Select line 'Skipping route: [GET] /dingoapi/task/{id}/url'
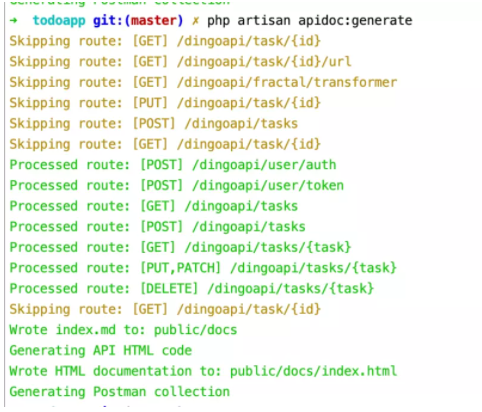This screenshot has height=412, width=482. tap(180, 62)
